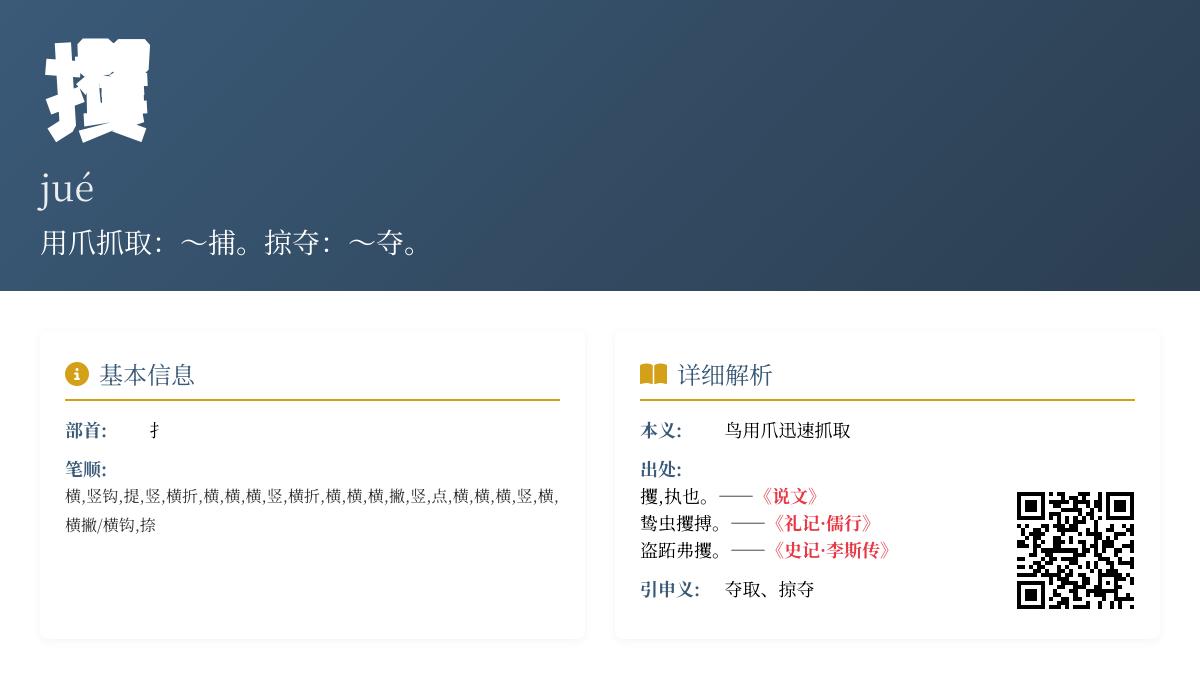
Task: Click the 笔顺 label
Action: tap(86, 470)
